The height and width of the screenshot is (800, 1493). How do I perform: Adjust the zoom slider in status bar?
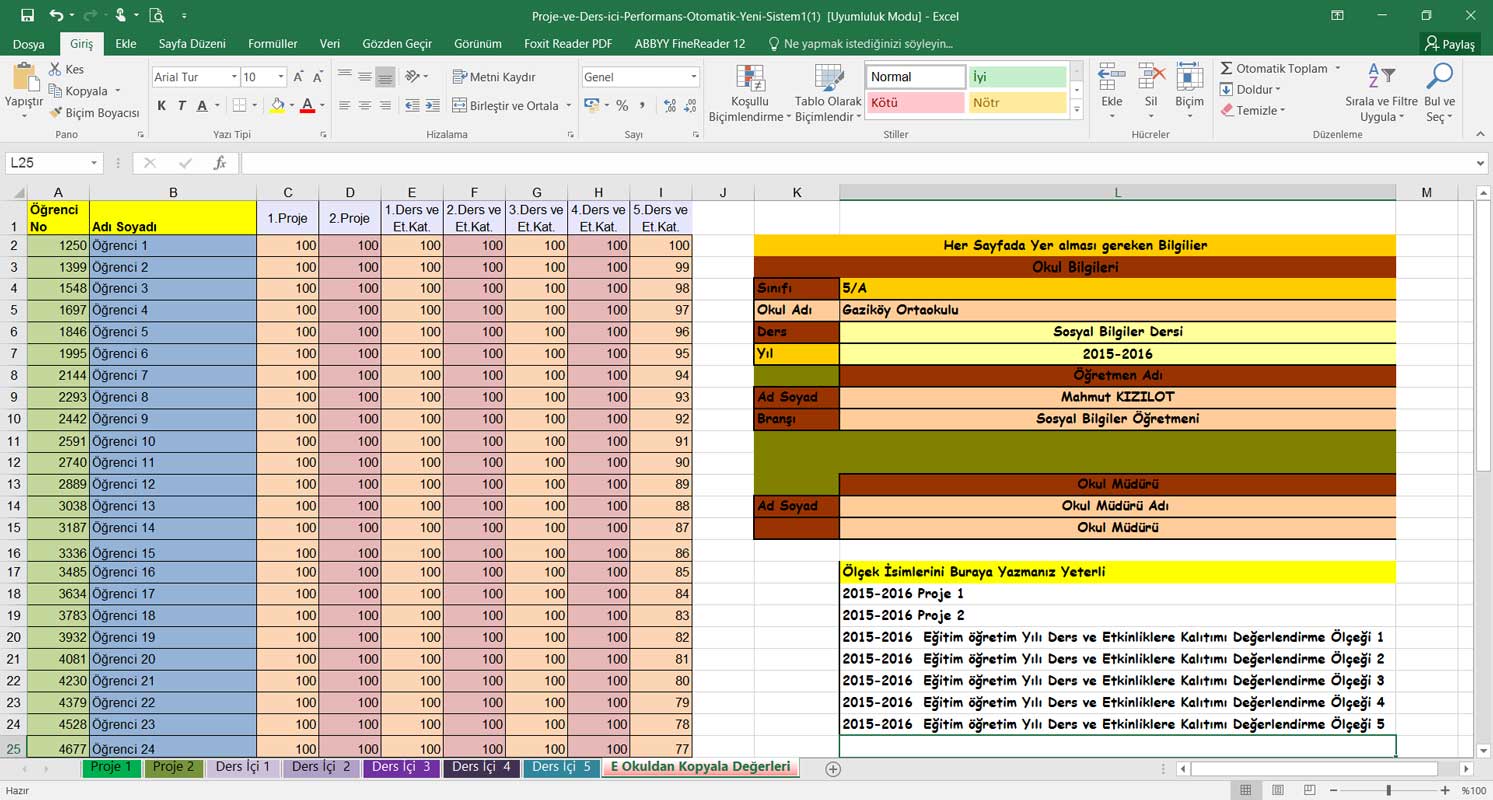tap(1388, 790)
